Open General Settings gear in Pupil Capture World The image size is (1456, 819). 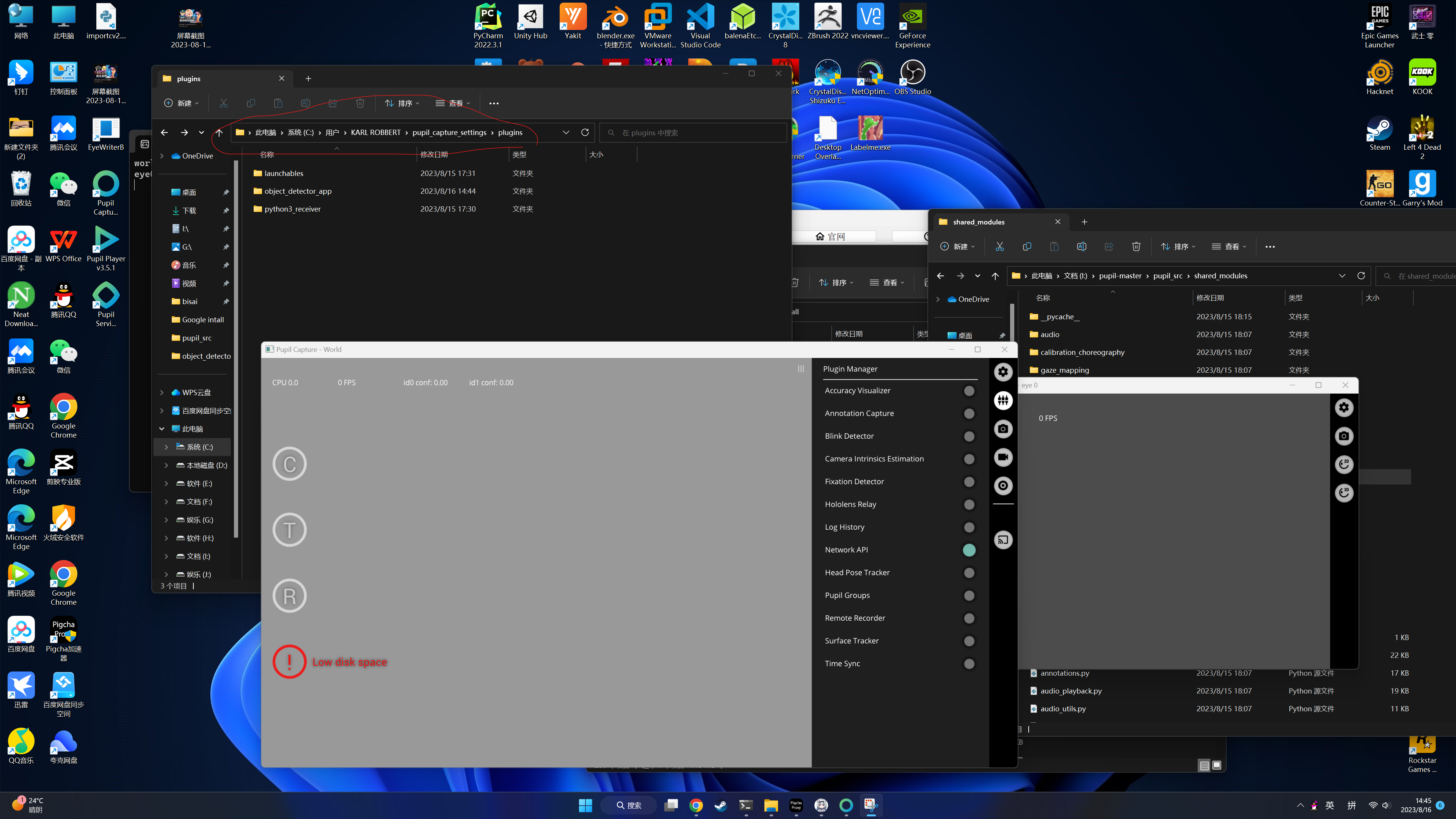click(x=1003, y=372)
